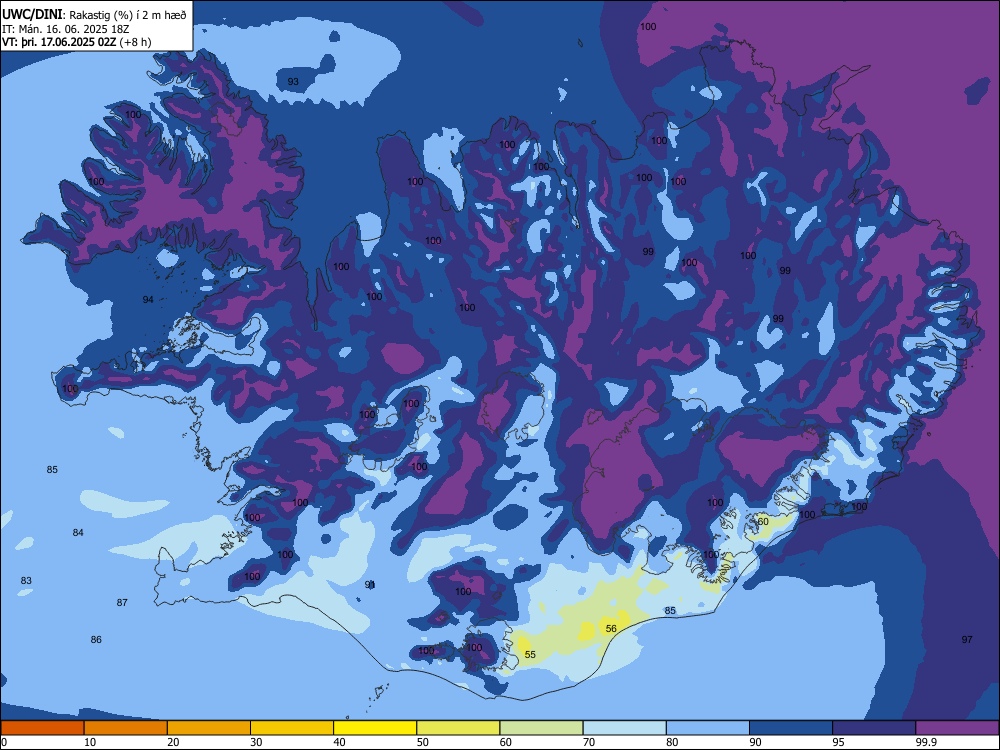Click the "40" label on the legend scale
1000x750 pixels.
point(339,742)
